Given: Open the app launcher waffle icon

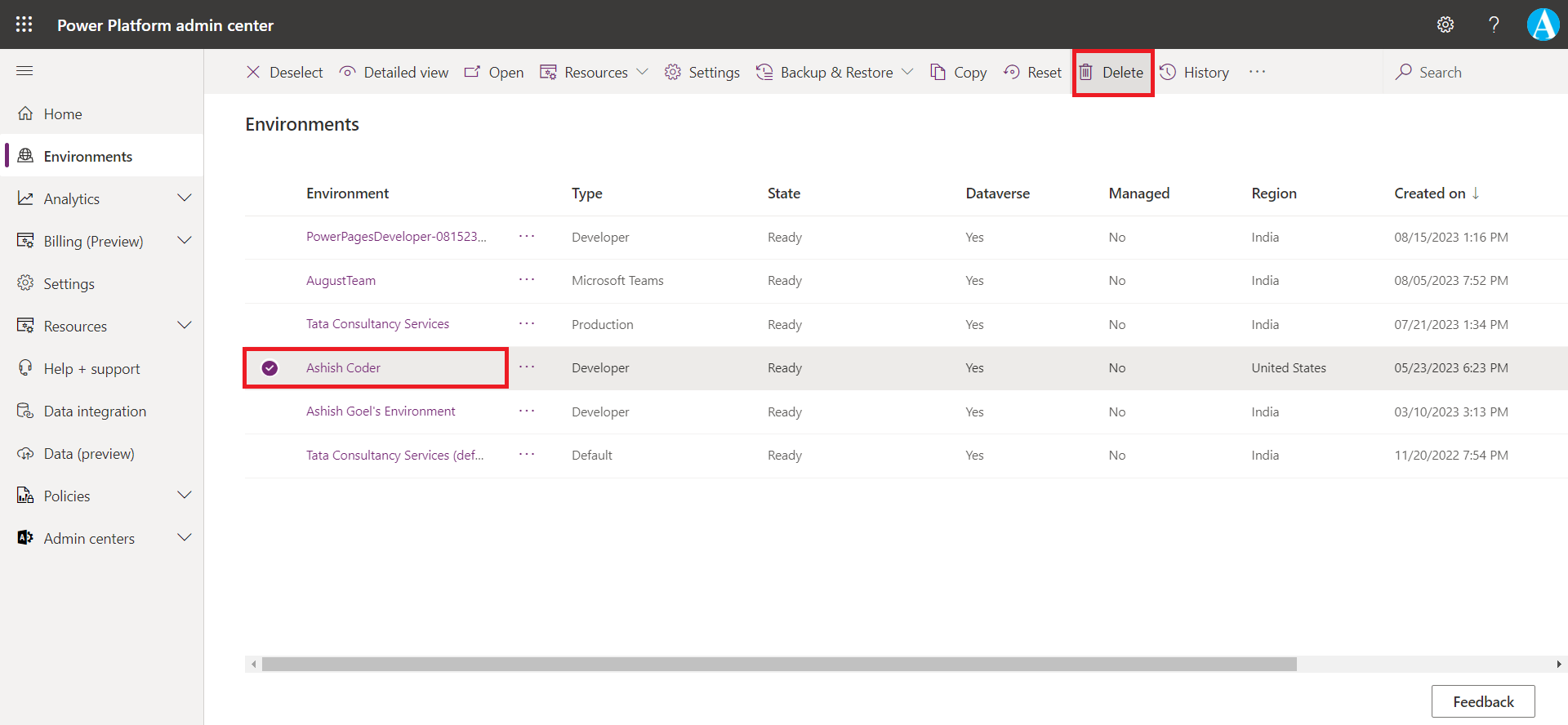Looking at the screenshot, I should click(24, 24).
